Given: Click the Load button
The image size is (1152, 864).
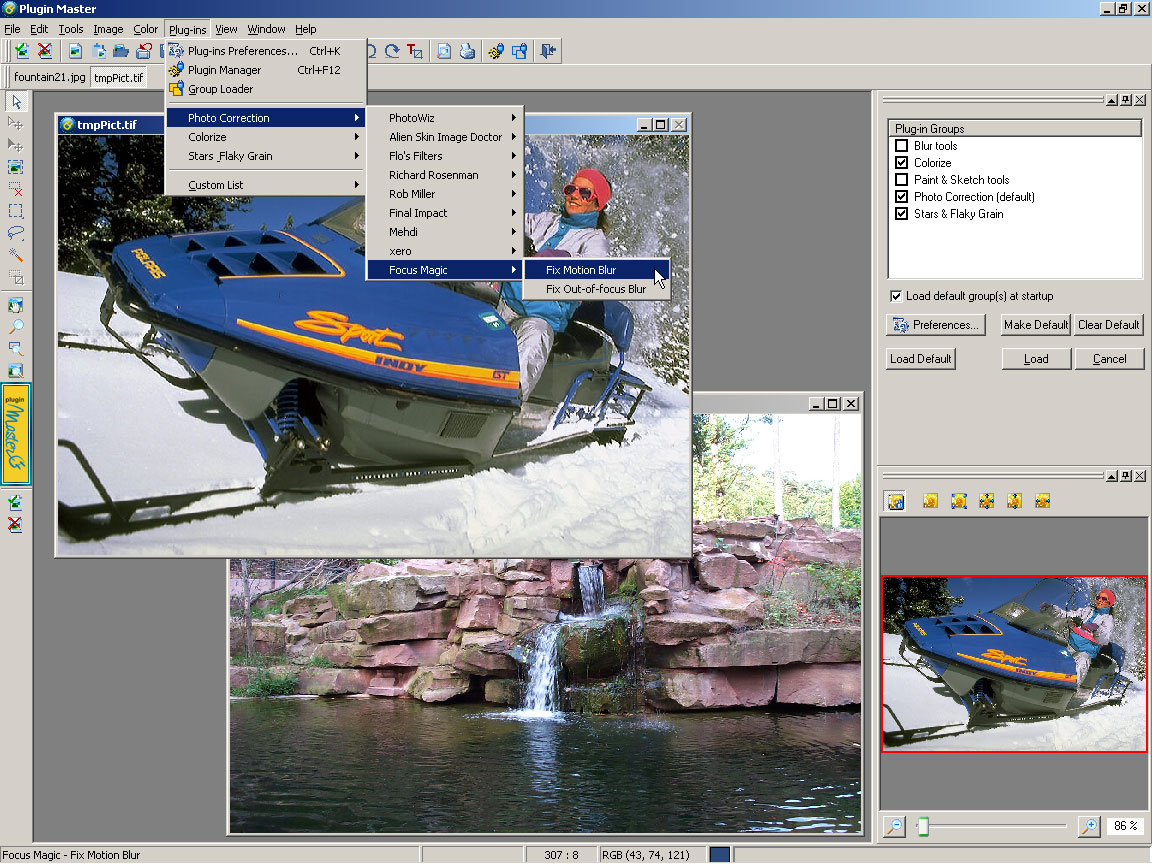Looking at the screenshot, I should [1036, 359].
